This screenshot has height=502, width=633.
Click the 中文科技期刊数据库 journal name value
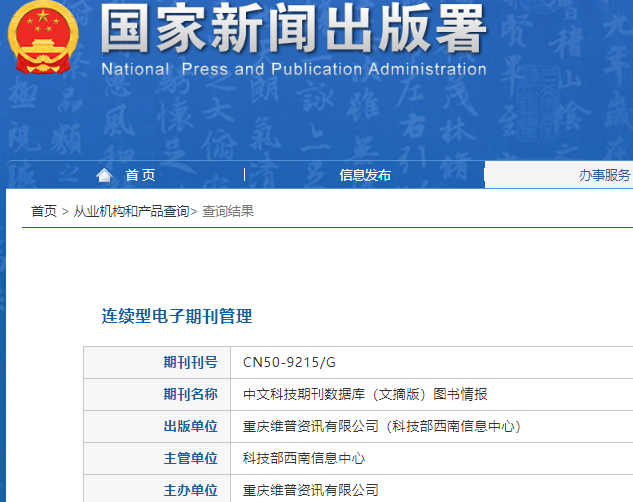pos(365,394)
